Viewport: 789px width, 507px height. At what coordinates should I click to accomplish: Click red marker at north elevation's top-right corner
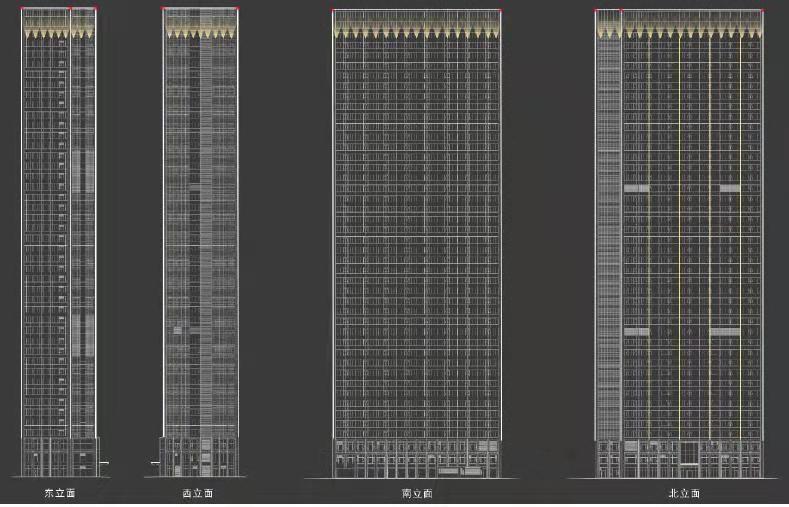point(760,11)
